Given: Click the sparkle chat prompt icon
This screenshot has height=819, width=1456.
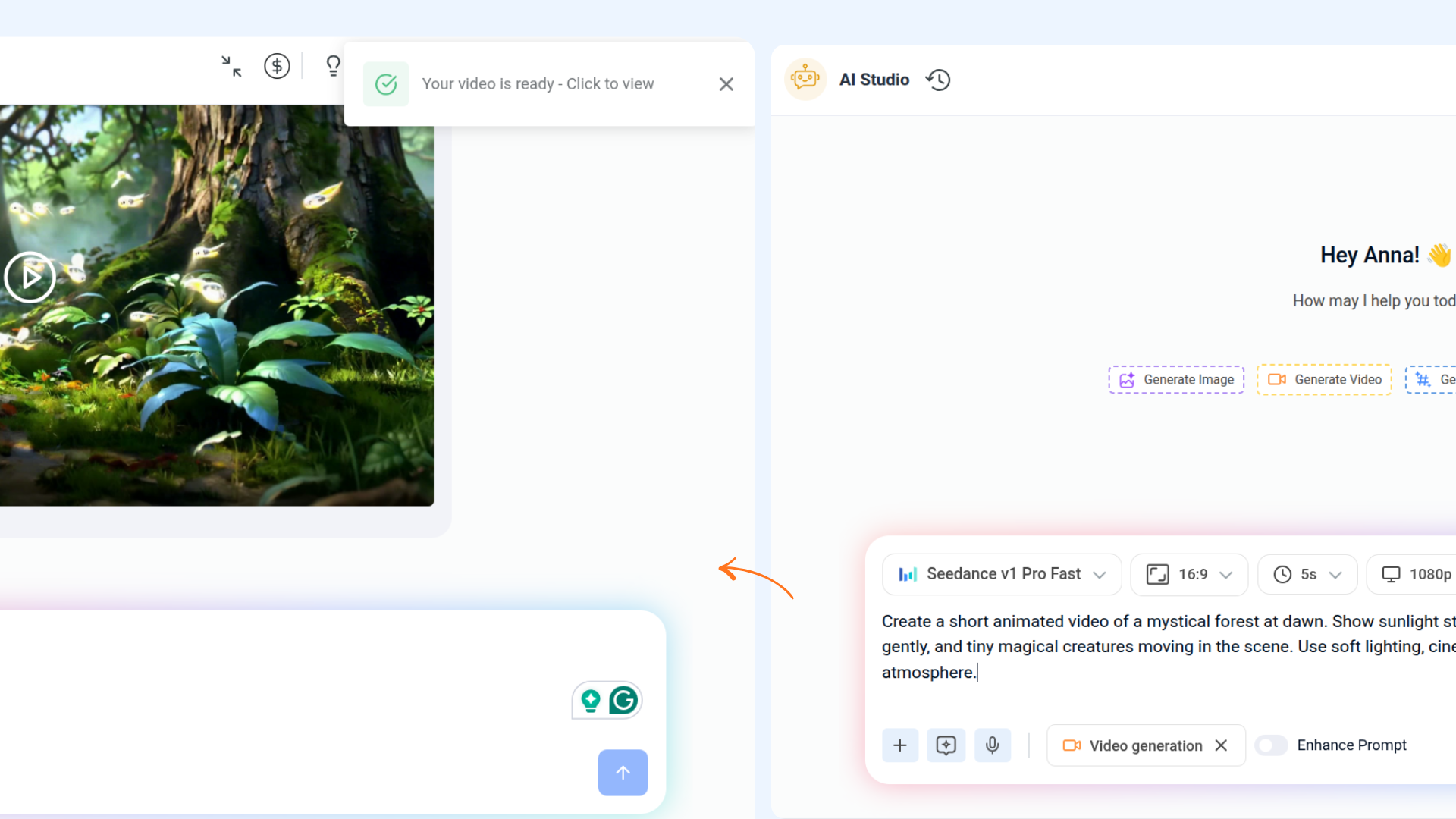Looking at the screenshot, I should pos(946,745).
